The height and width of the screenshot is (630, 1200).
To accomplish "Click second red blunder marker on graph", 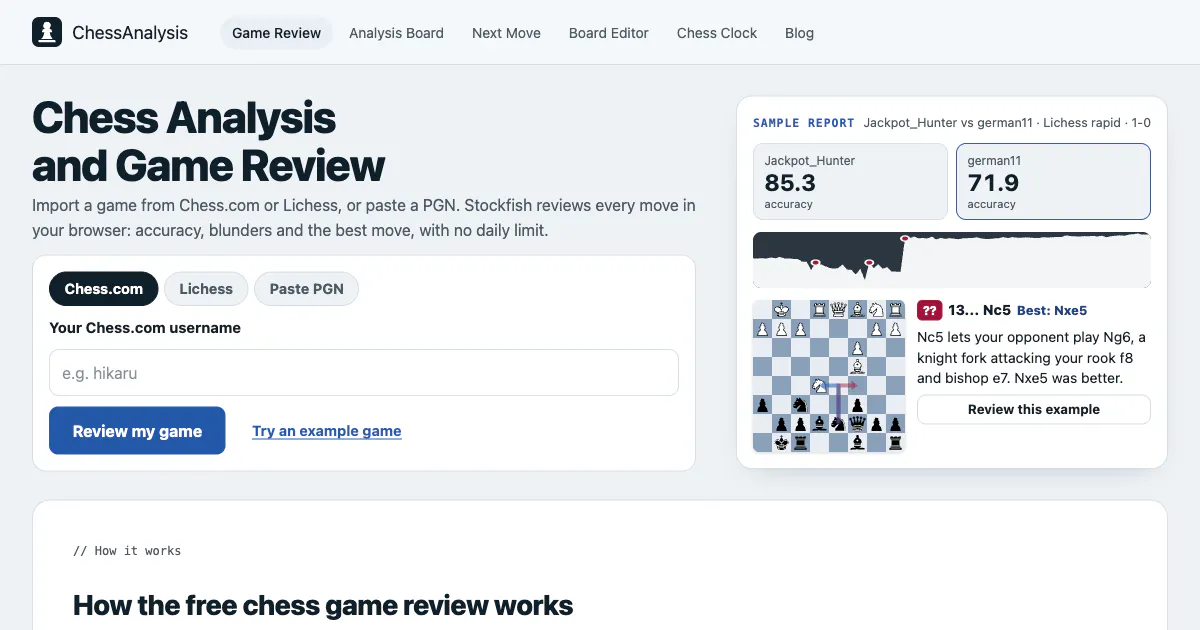I will 869,263.
